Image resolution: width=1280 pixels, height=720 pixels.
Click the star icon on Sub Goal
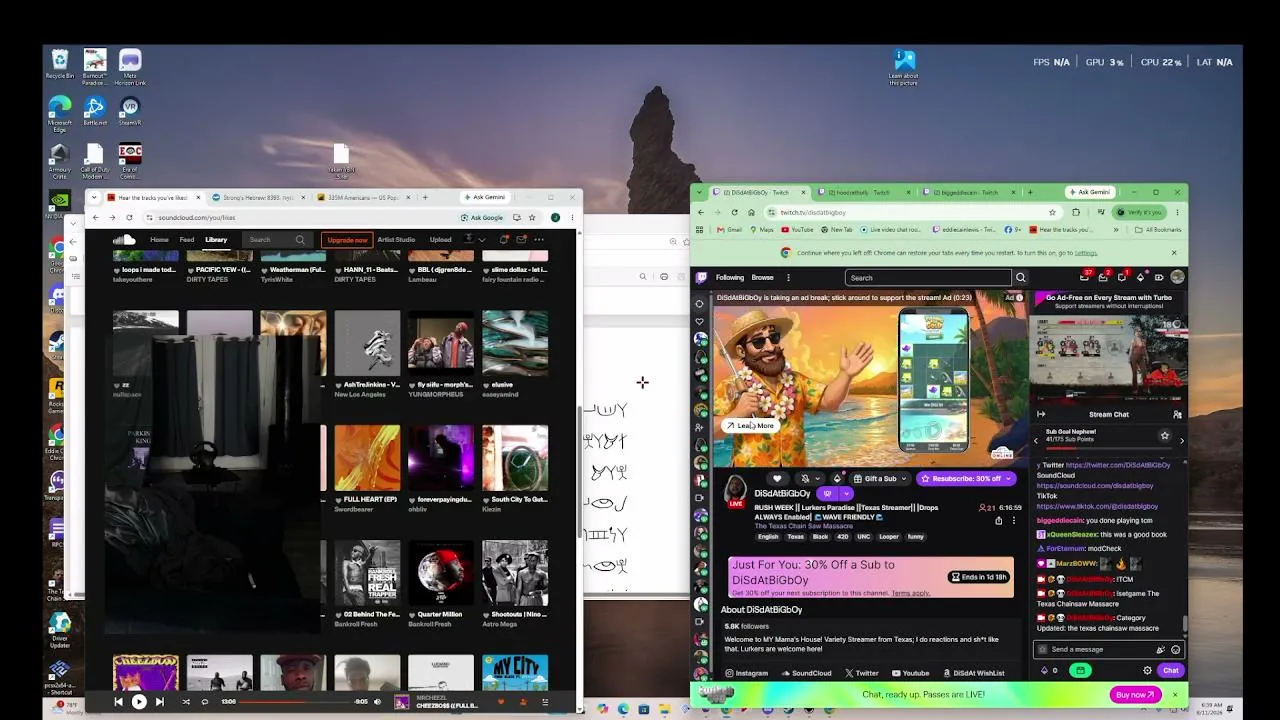(x=1164, y=436)
